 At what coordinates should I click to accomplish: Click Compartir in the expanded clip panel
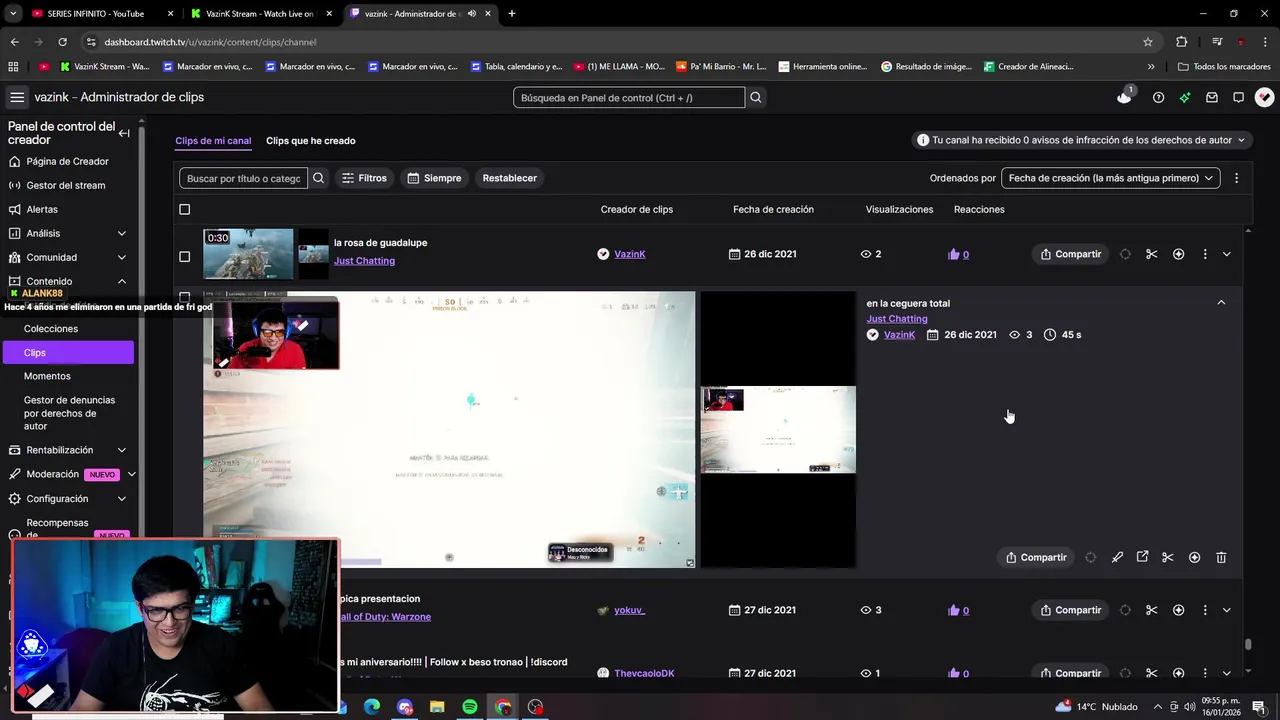pyautogui.click(x=1035, y=557)
